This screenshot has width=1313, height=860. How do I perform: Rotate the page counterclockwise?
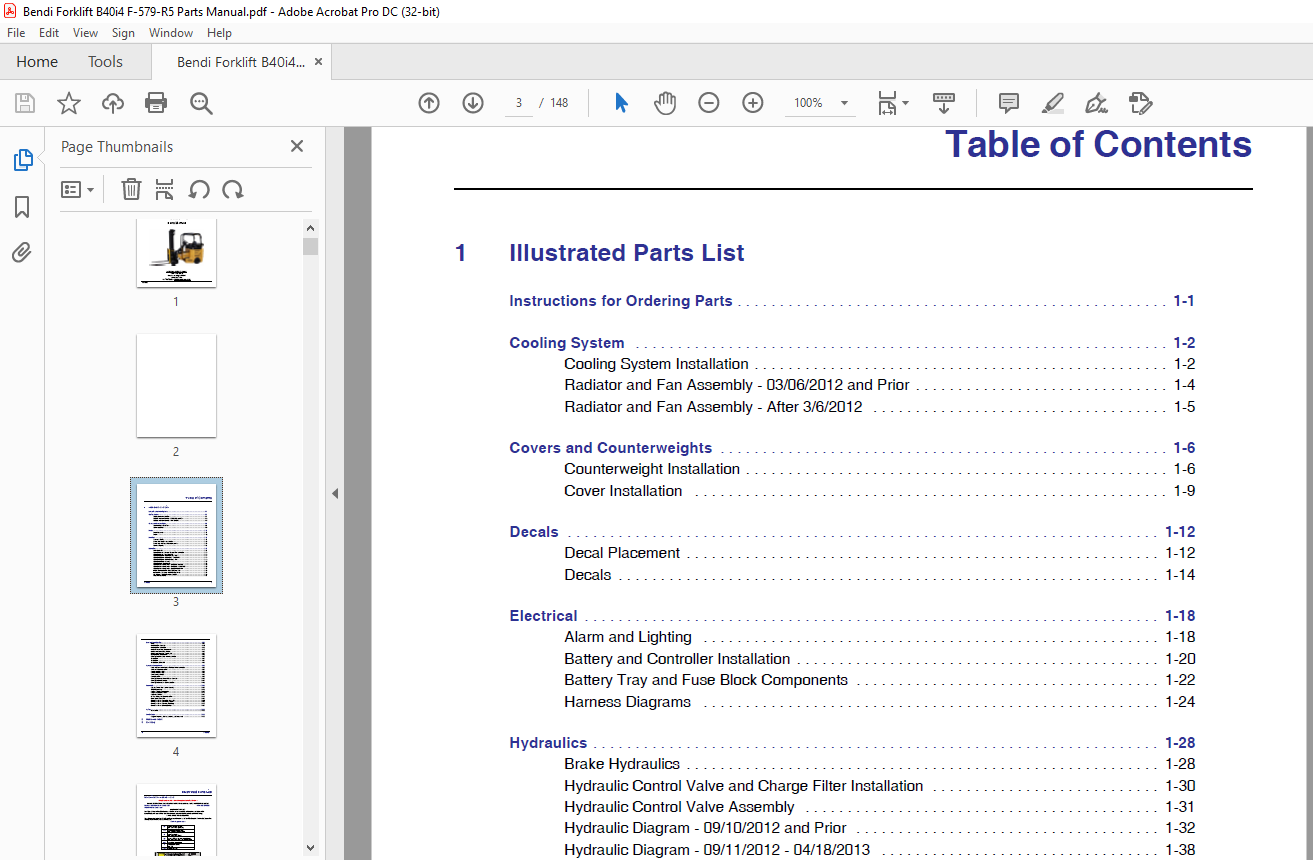(199, 189)
